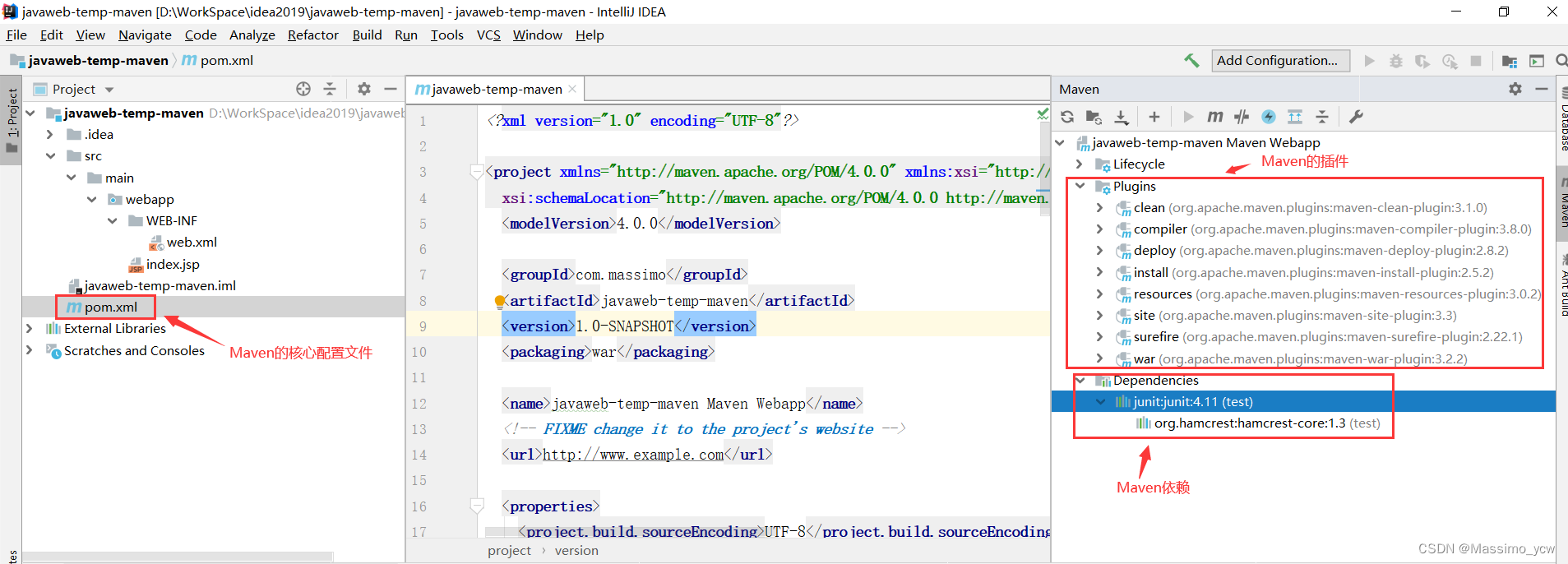The height and width of the screenshot is (564, 1568).
Task: Collapse the webapp folder
Action: (91, 200)
